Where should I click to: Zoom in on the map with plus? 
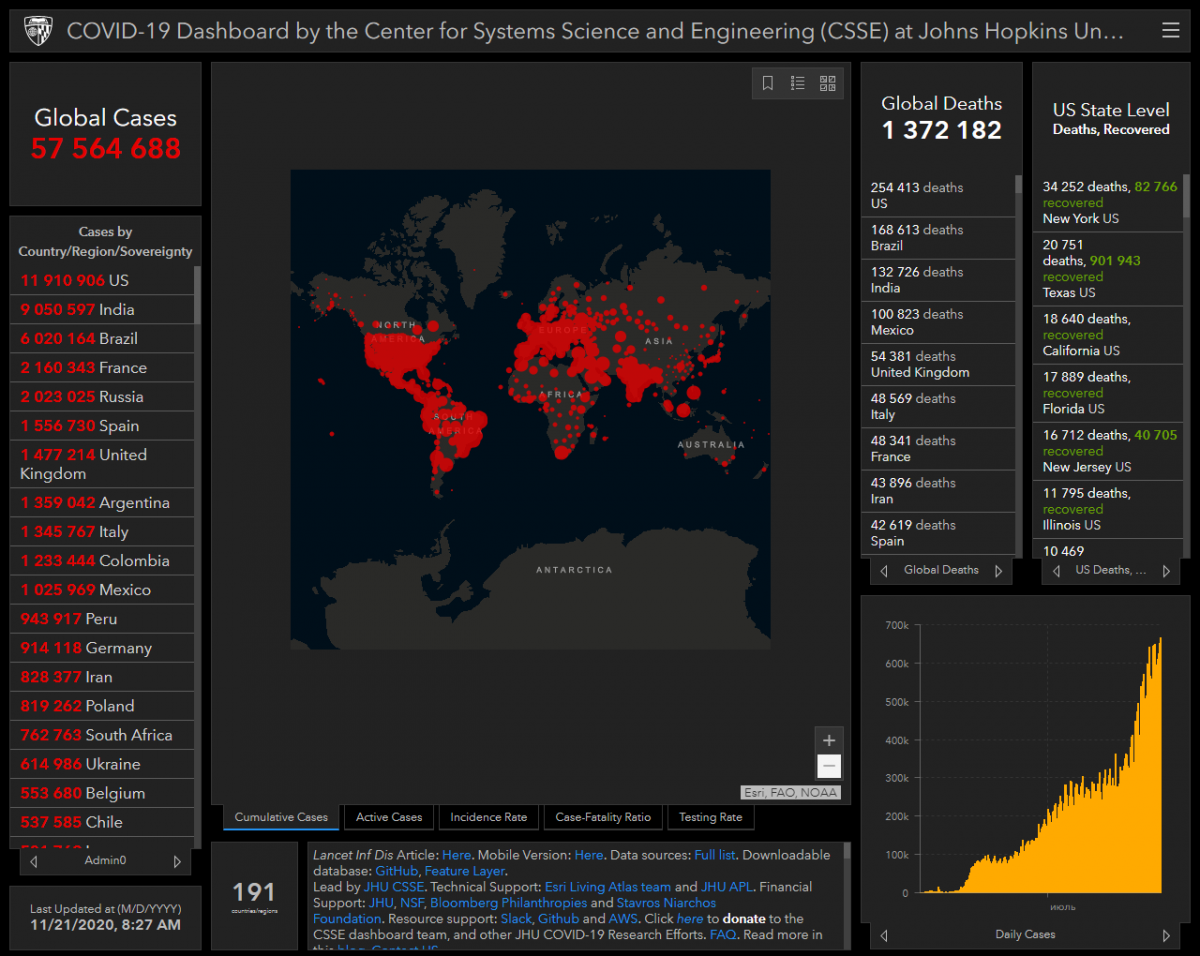[829, 741]
